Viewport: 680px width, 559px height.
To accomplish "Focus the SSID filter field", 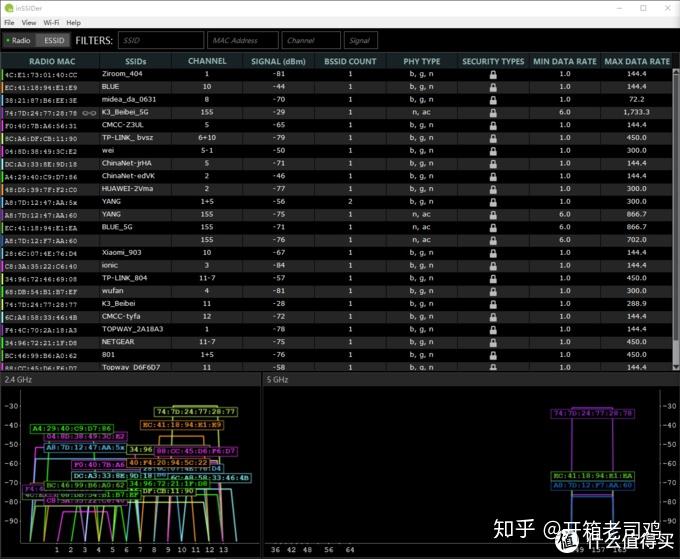I will point(161,40).
